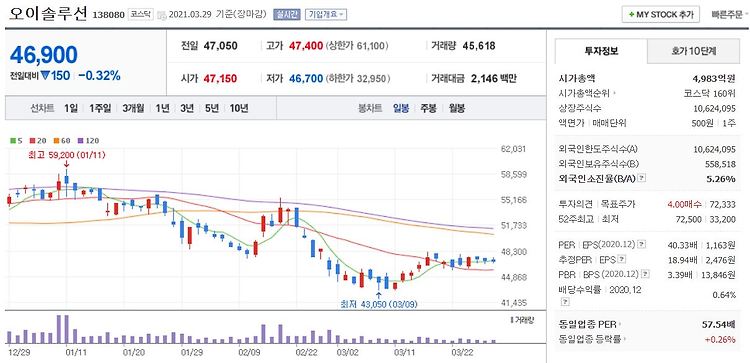This screenshot has width=750, height=363.
Task: Select the 1년 line chart period
Action: [162, 108]
